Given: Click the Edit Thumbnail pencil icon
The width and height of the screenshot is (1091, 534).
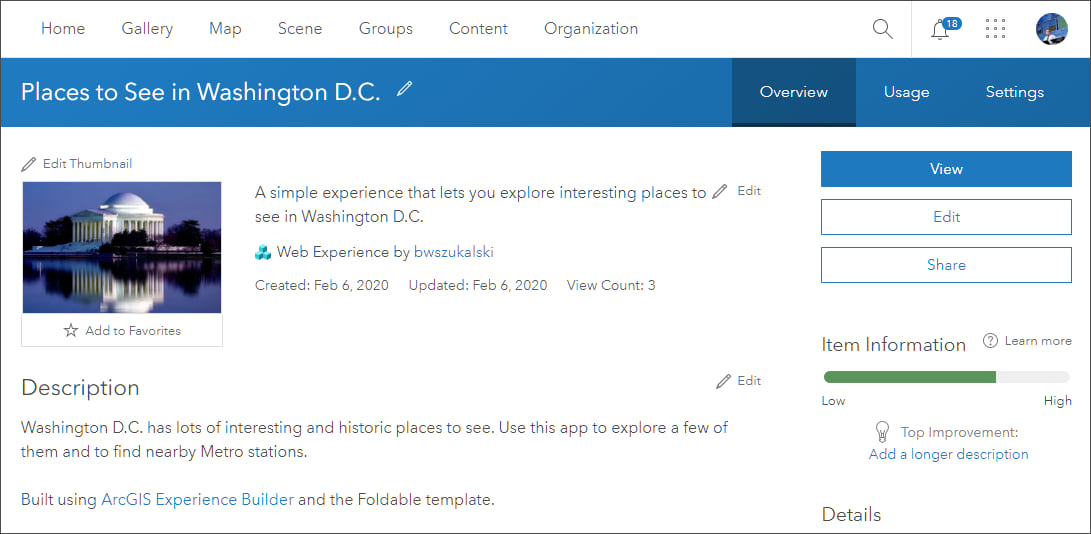Looking at the screenshot, I should tap(29, 164).
